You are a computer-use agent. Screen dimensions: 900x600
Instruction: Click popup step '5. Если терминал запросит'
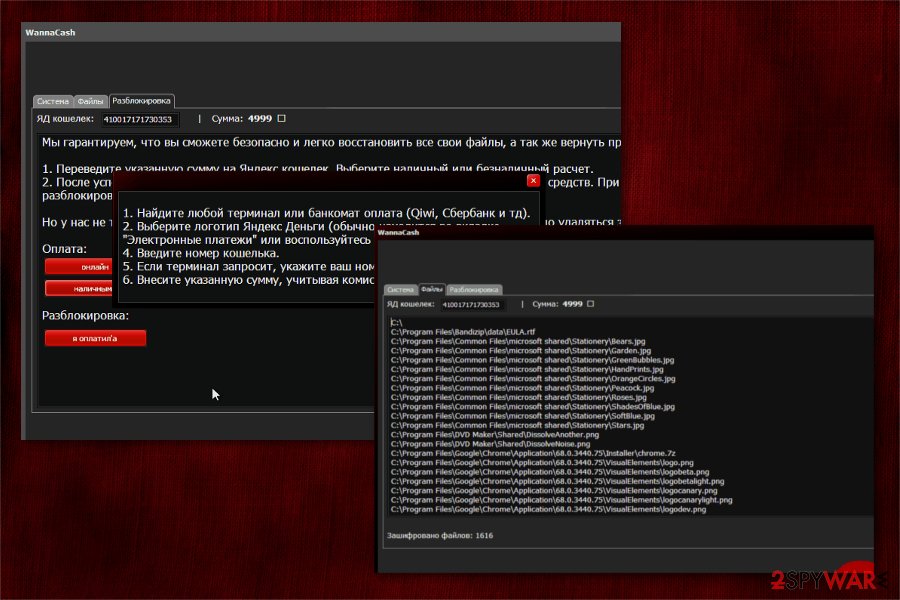point(249,266)
